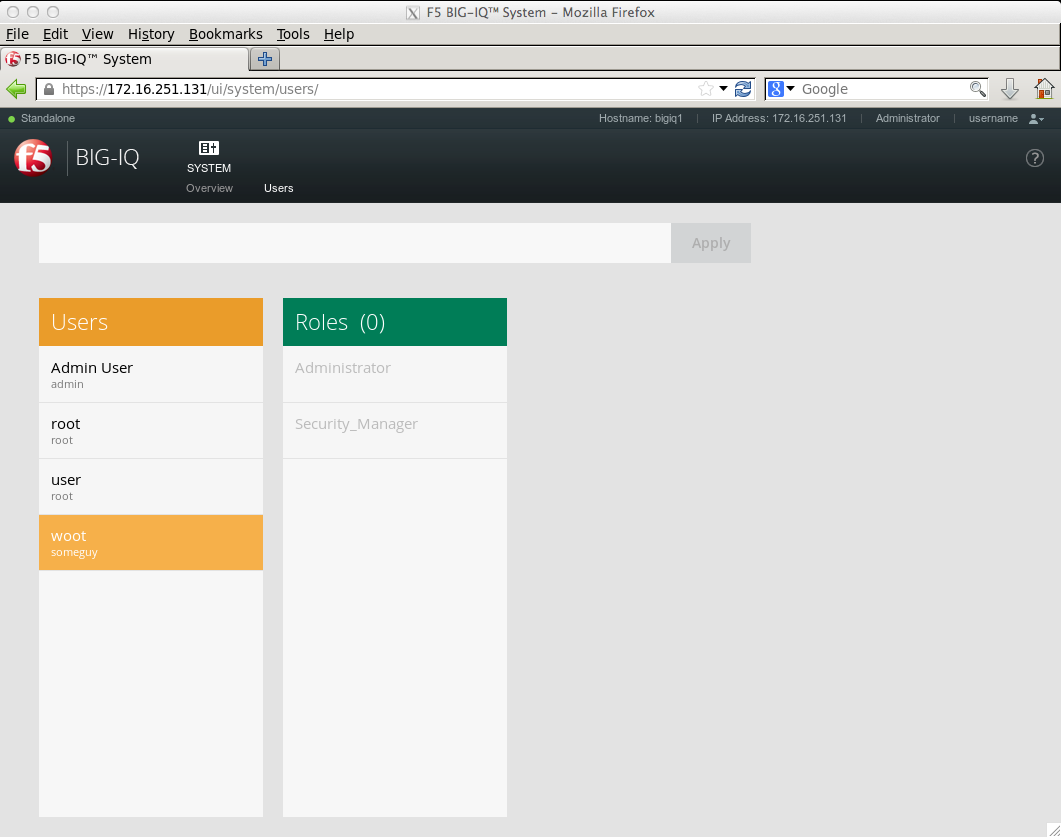Click the Apply button
This screenshot has height=837, width=1061.
[710, 243]
